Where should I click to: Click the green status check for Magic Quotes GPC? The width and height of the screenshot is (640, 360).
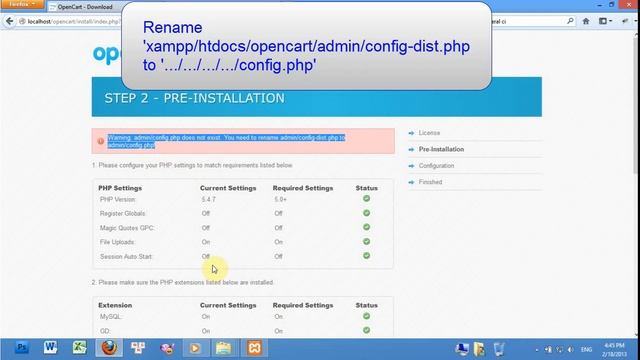pos(367,227)
